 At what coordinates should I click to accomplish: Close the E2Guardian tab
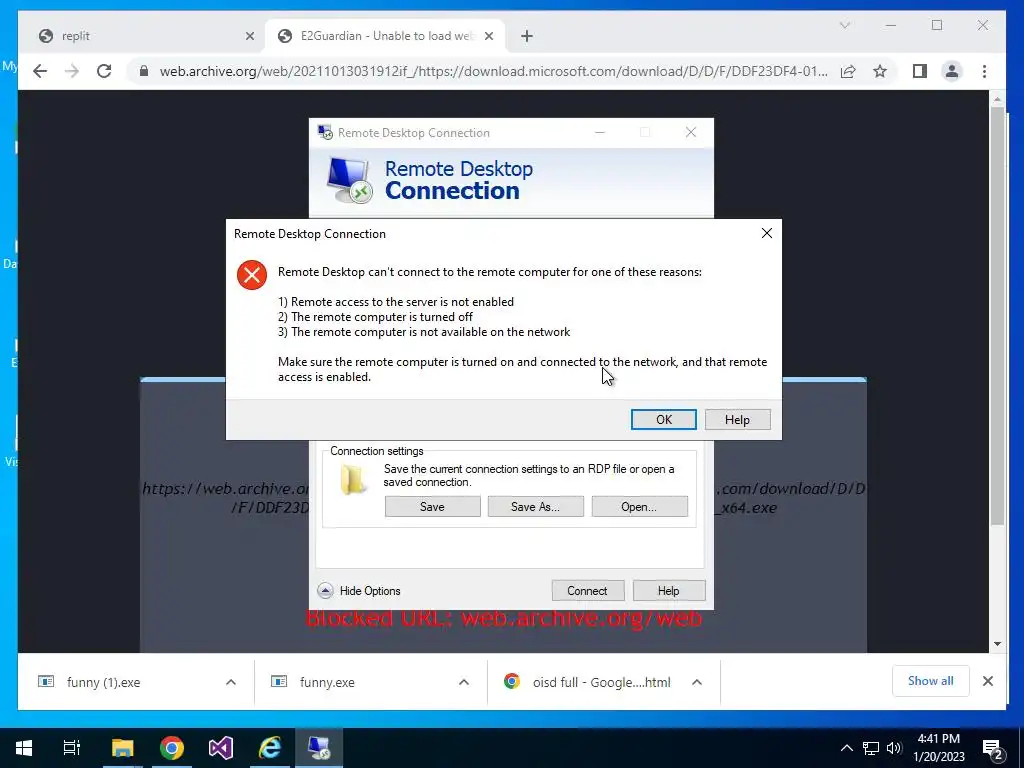[x=488, y=36]
